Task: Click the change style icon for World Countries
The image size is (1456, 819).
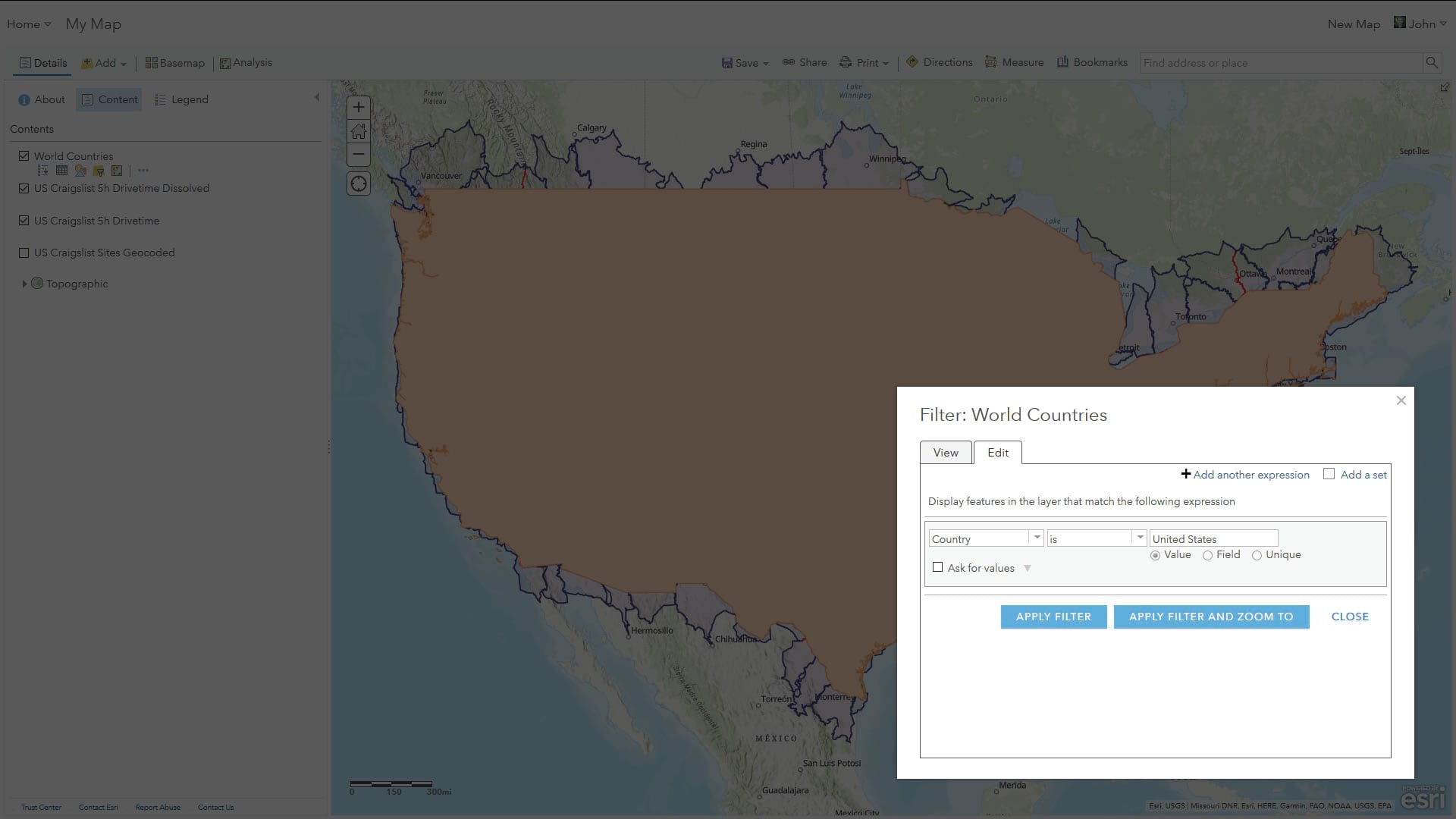Action: pyautogui.click(x=80, y=171)
